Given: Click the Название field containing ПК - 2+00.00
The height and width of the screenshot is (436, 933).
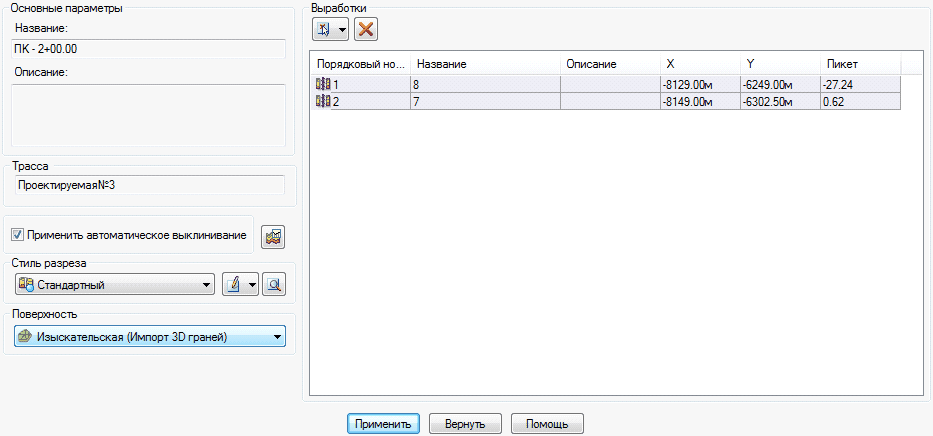Looking at the screenshot, I should [x=148, y=48].
